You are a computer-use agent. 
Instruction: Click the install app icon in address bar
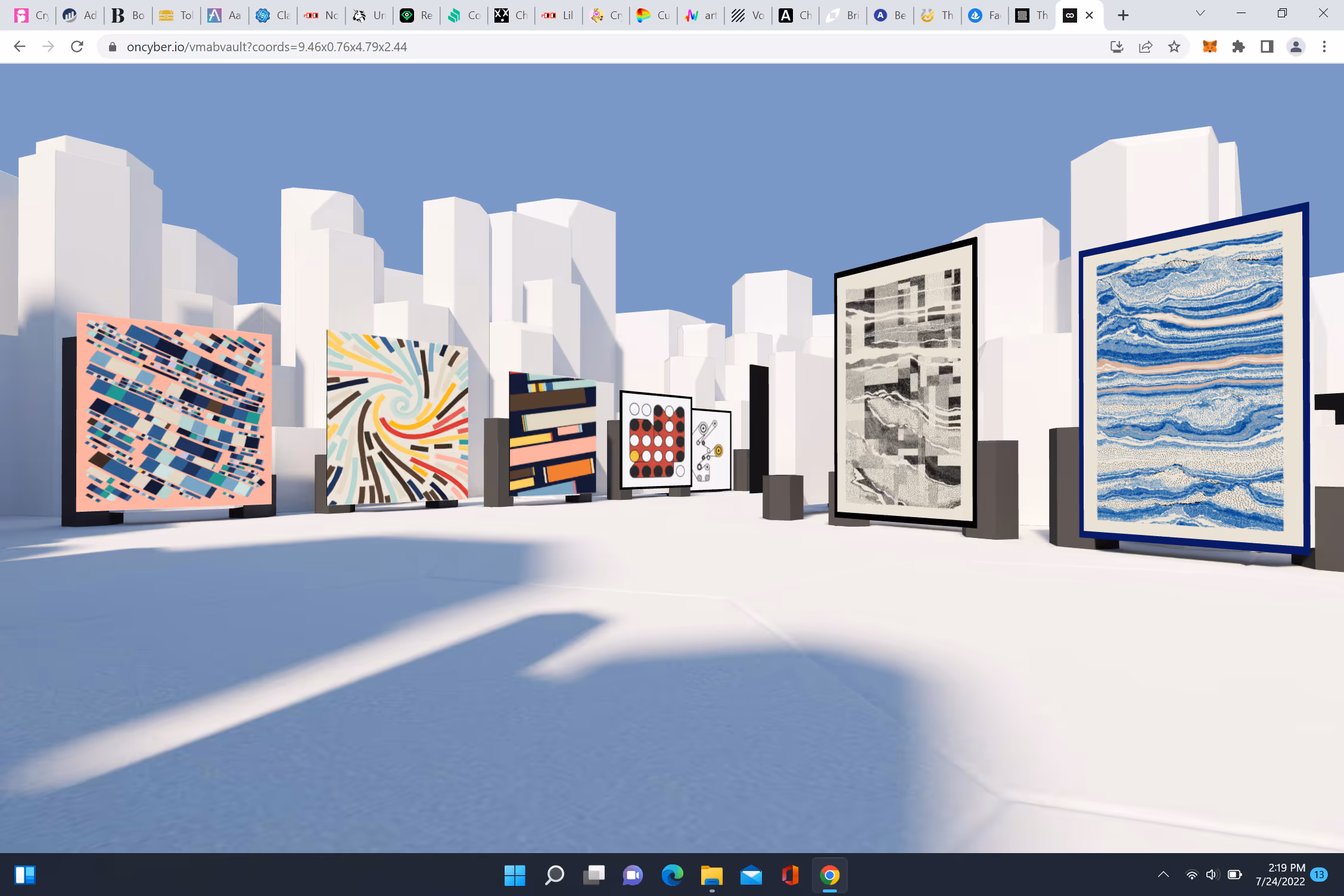1116,46
